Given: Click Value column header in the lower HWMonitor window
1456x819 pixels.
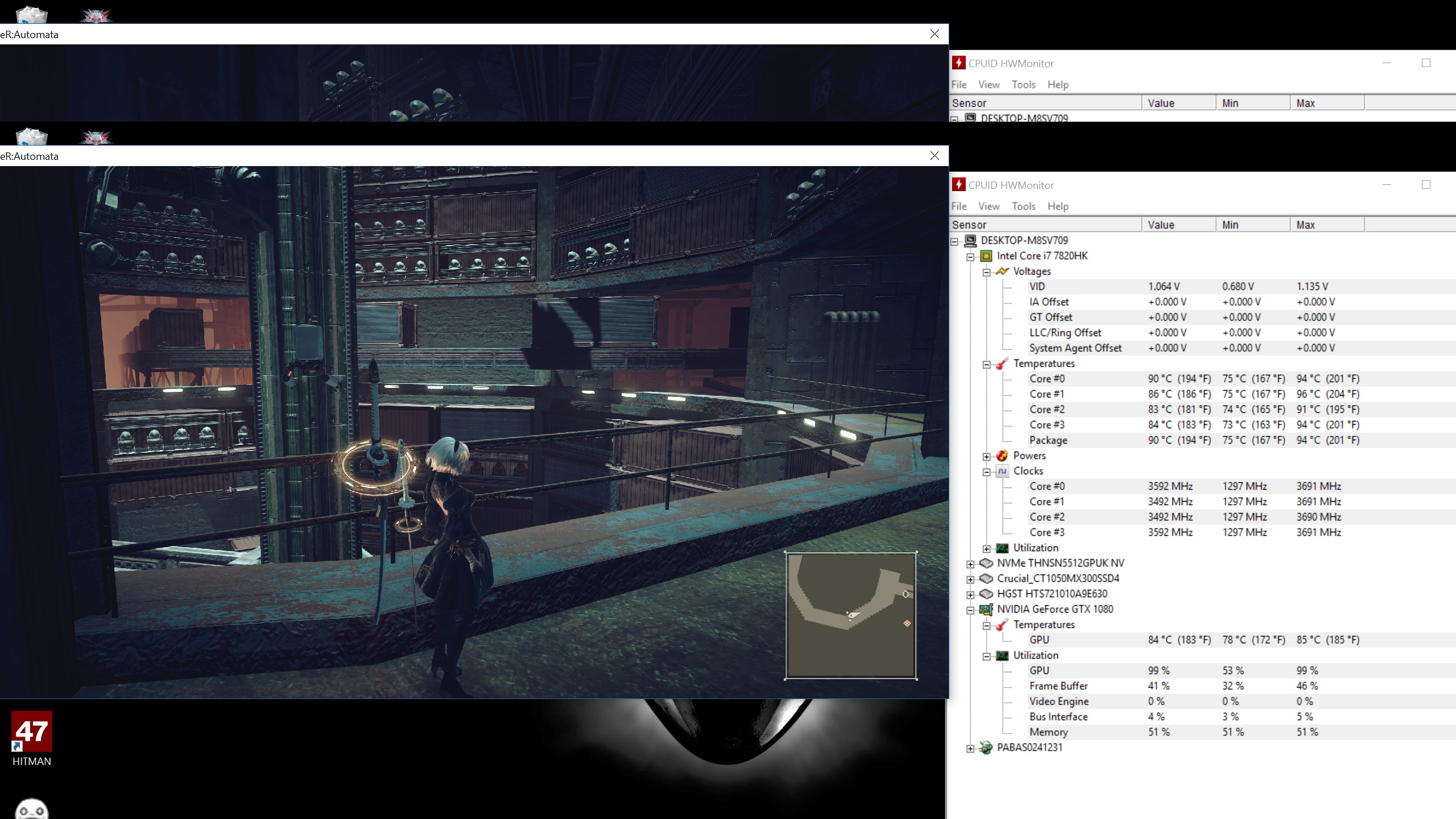Looking at the screenshot, I should point(1179,225).
